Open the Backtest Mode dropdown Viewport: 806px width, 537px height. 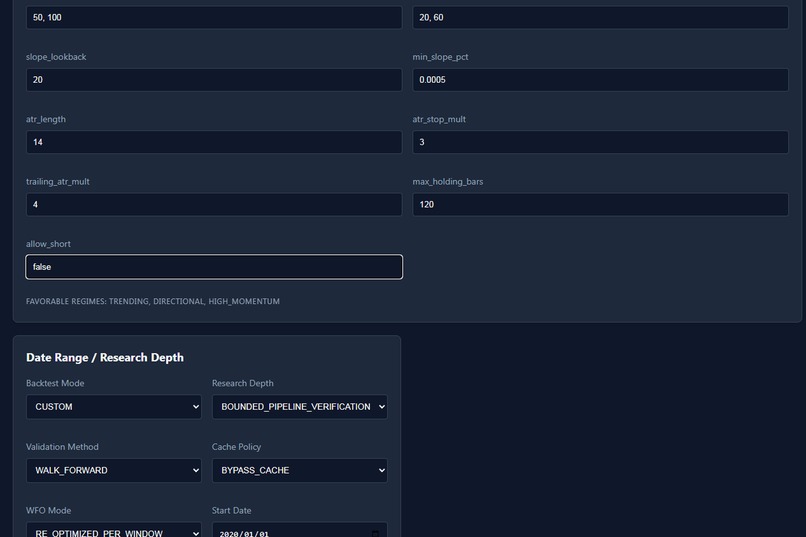pyautogui.click(x=114, y=406)
